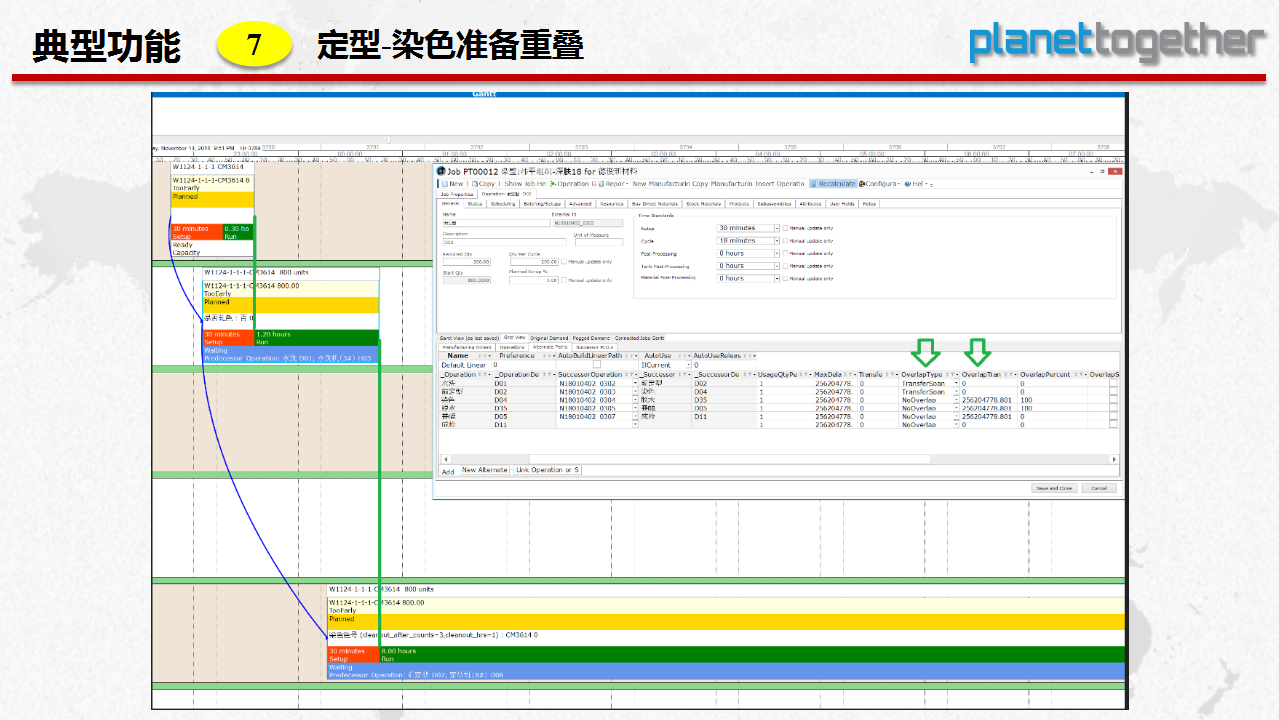
Task: Click the Required Qty input field
Action: point(467,261)
